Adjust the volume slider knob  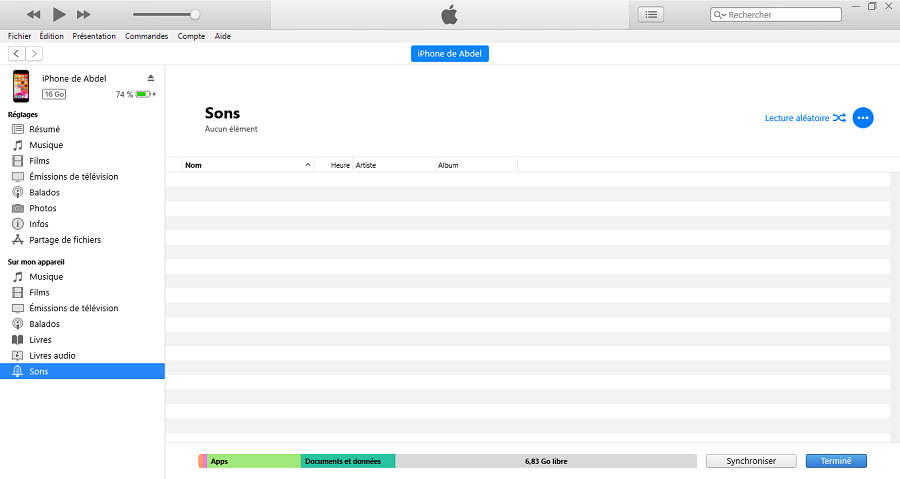click(195, 14)
